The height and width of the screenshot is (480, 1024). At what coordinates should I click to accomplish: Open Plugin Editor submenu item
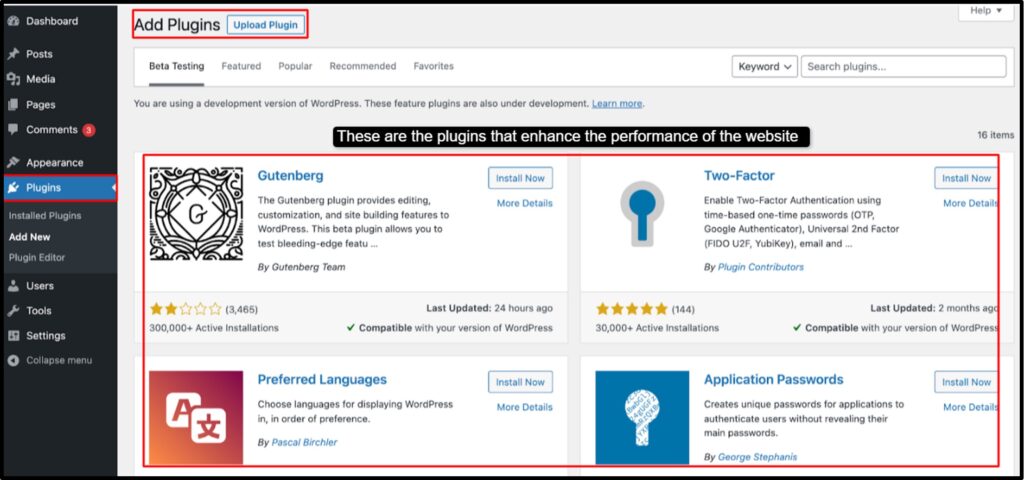37,257
